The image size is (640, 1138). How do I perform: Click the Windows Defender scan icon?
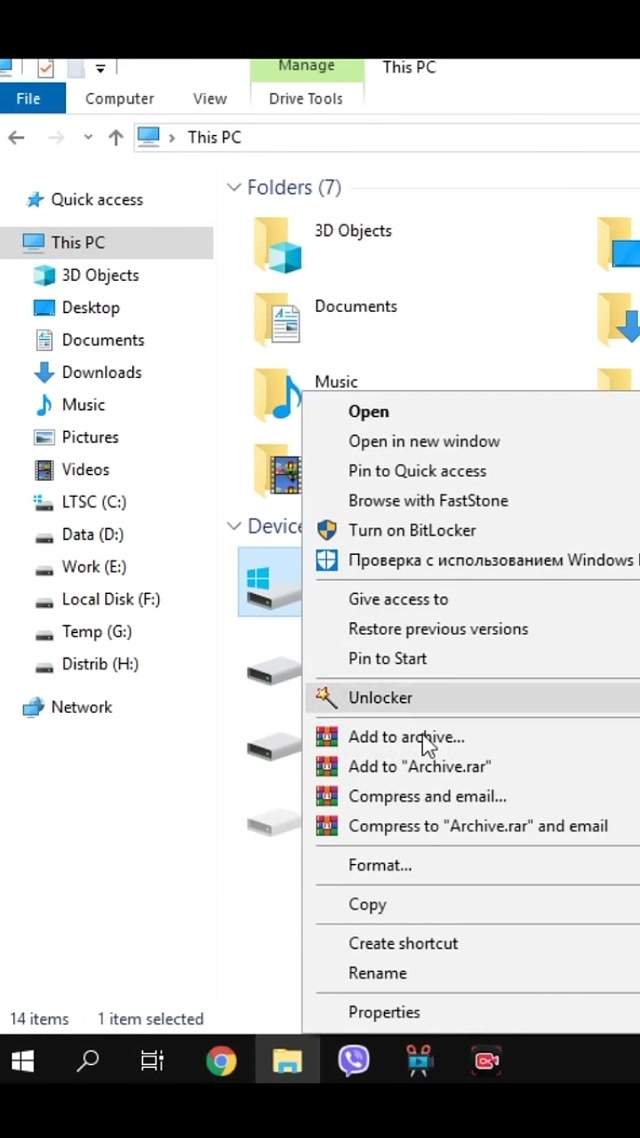pos(326,560)
